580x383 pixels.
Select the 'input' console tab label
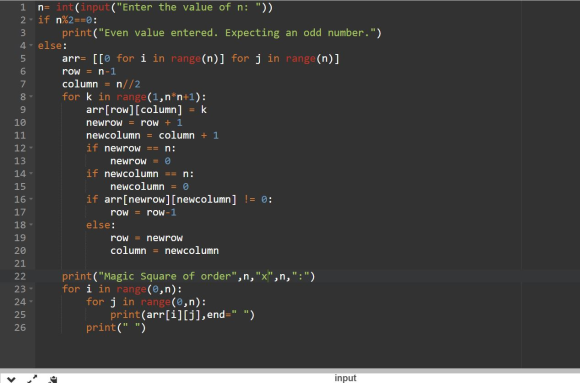click(345, 378)
